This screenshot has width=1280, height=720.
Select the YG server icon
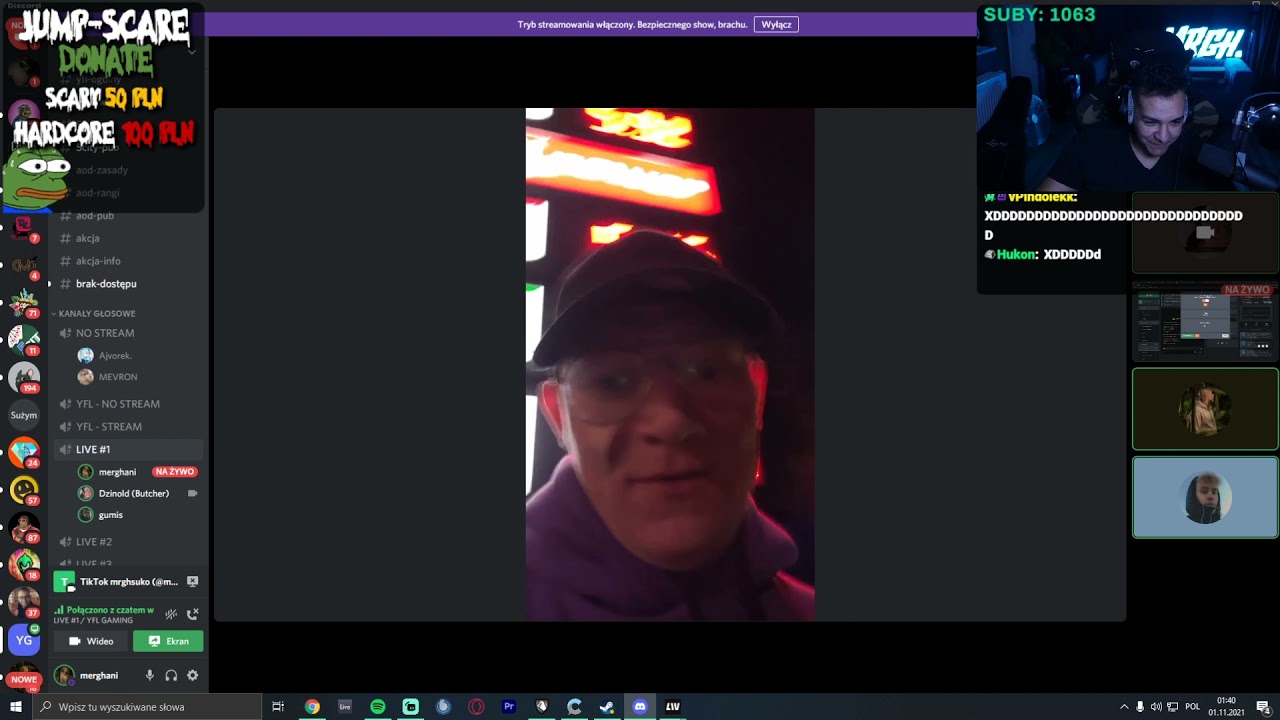point(24,640)
